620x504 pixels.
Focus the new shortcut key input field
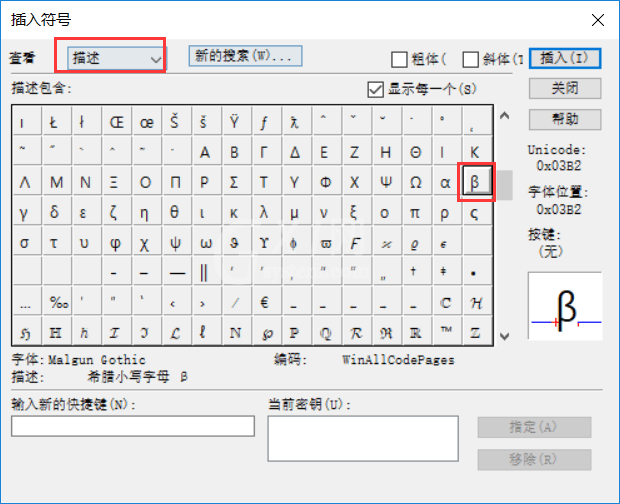click(x=133, y=426)
